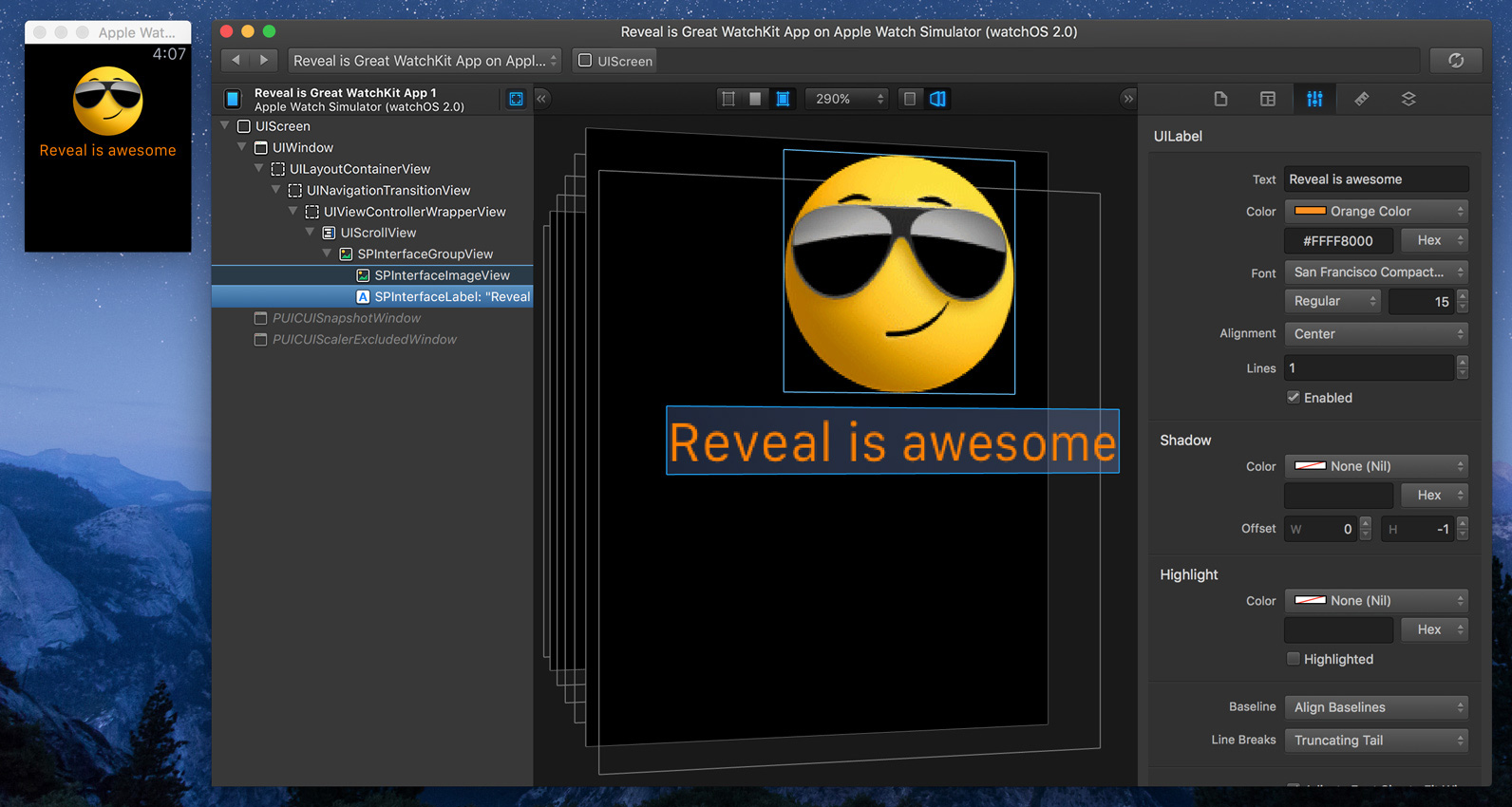Select the wireframe-and-content display mode icon
The width and height of the screenshot is (1512, 807).
[x=783, y=99]
